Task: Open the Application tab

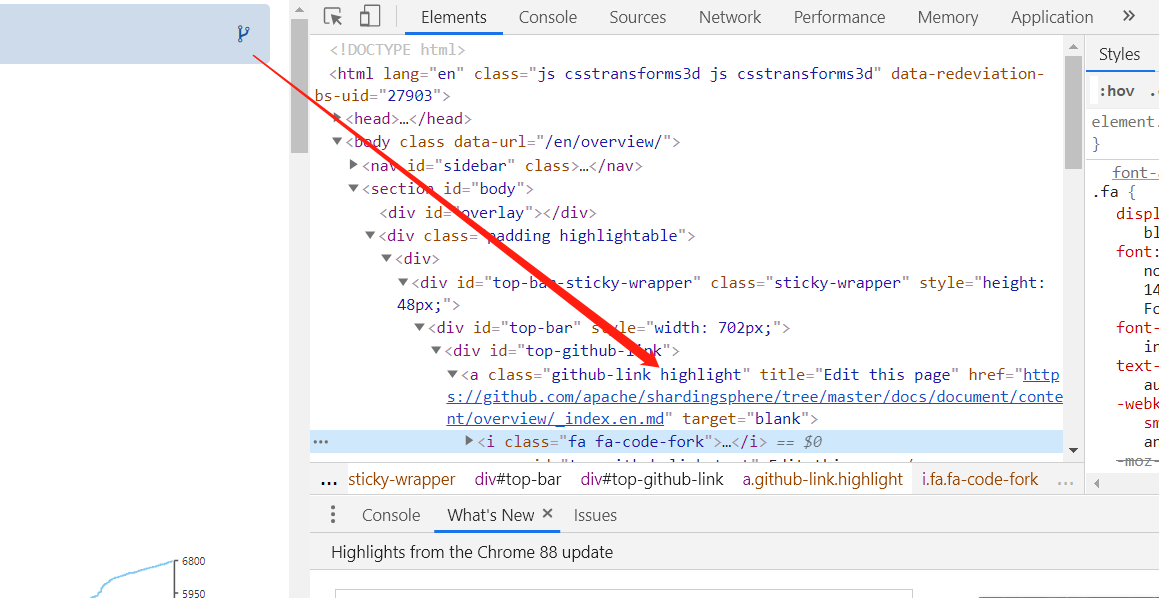Action: click(x=1052, y=17)
